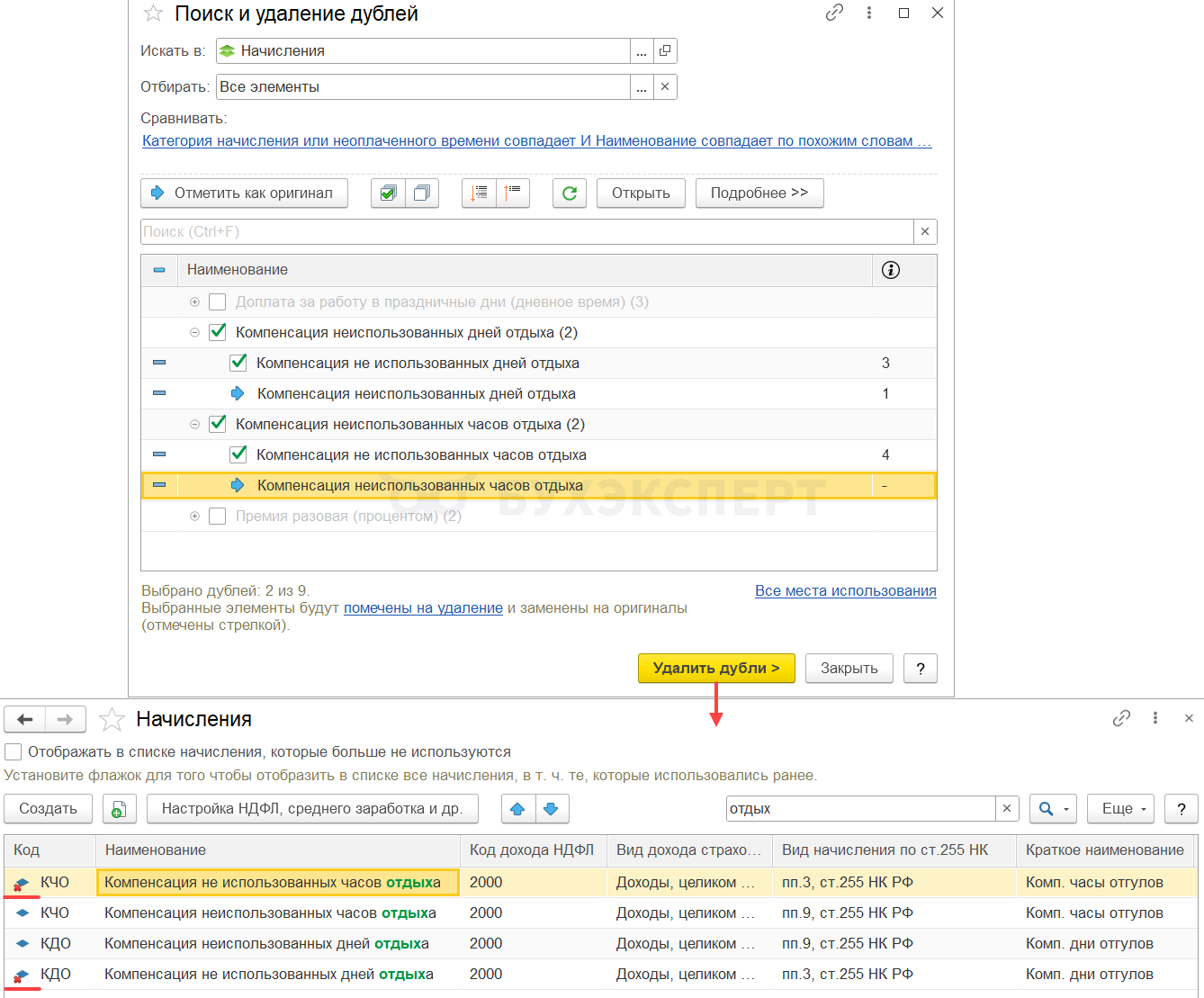Click the 'Поиск (Ctrl+F)' search field
The width and height of the screenshot is (1204, 998).
click(526, 232)
